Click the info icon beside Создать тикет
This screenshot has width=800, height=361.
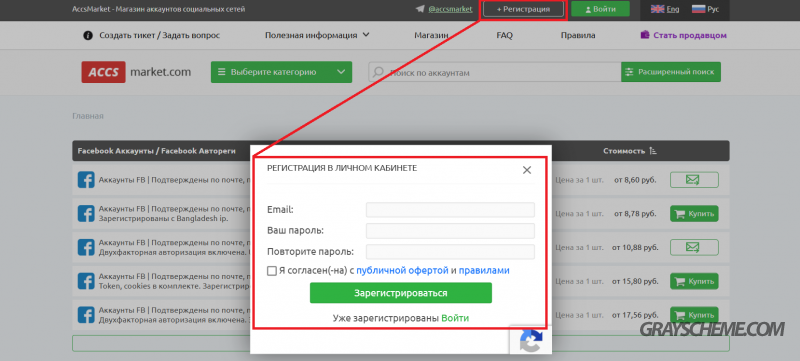[x=88, y=35]
